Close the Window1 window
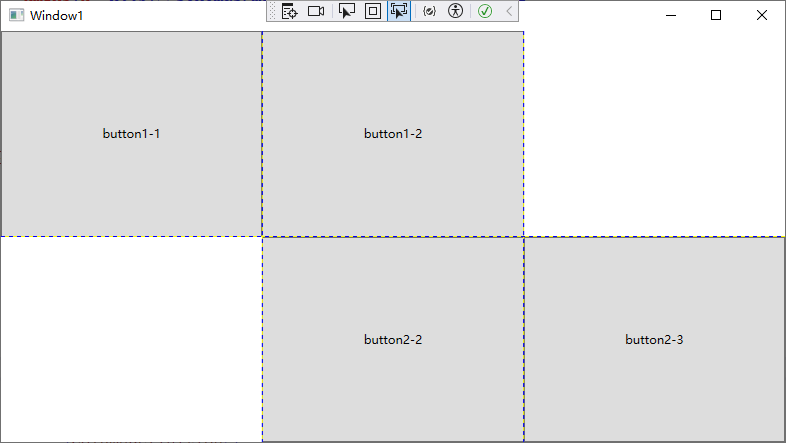The height and width of the screenshot is (443, 786). (x=762, y=16)
